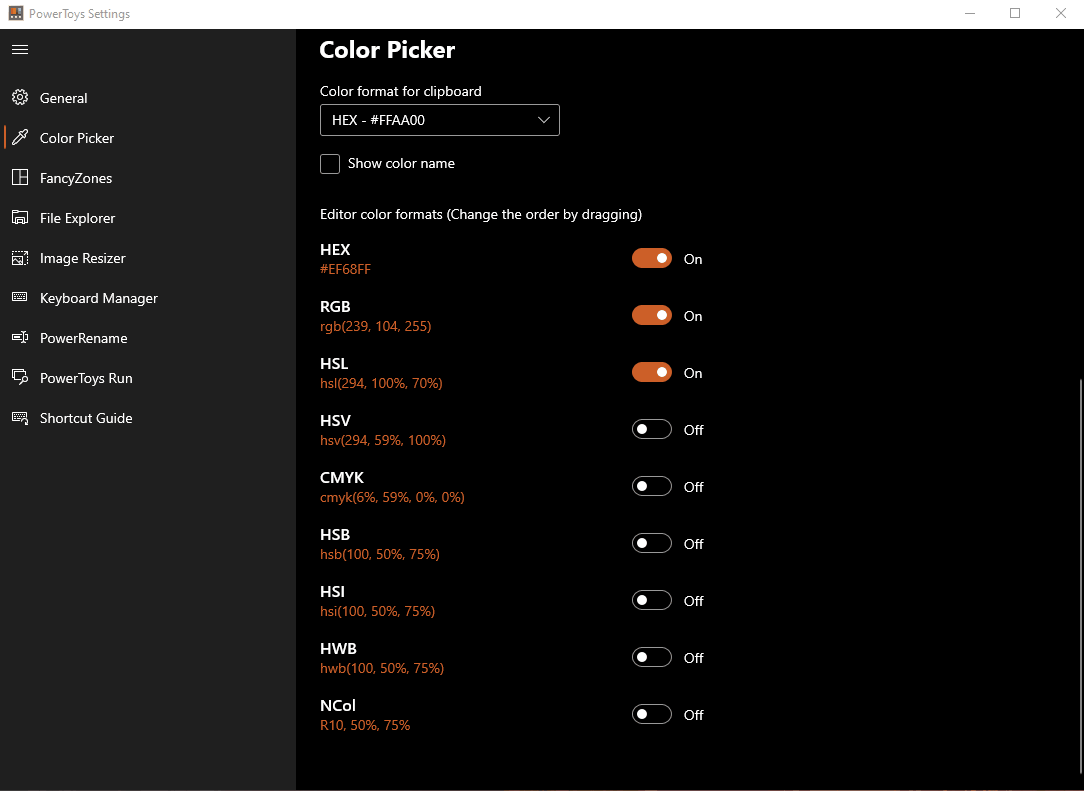Enable the CMYK color format
Screen dimensions: 1084x791
(651, 486)
